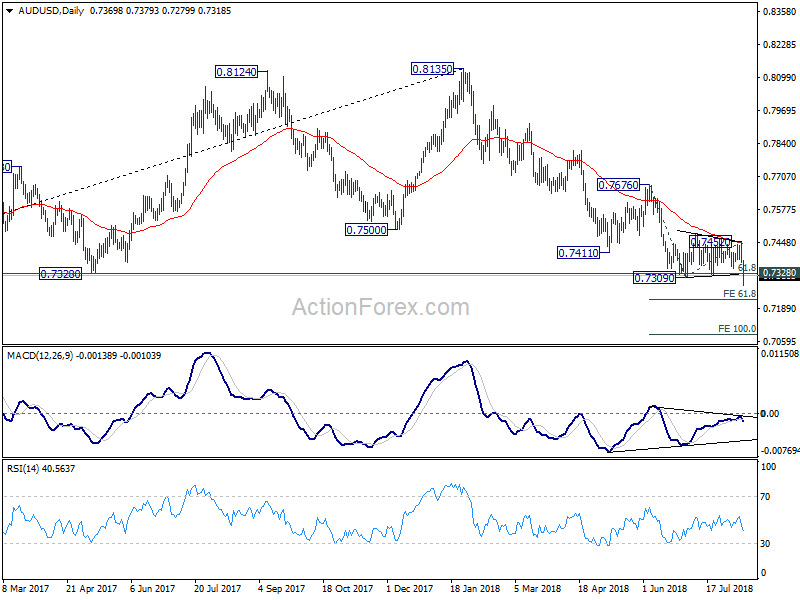Click the AUDUSD,Daily chart title

[51, 11]
